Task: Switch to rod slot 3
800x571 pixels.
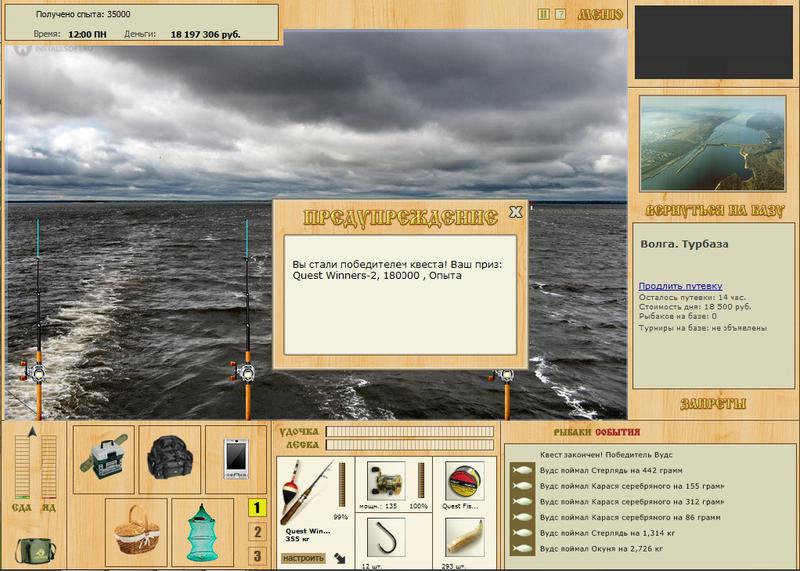Action: click(x=257, y=556)
